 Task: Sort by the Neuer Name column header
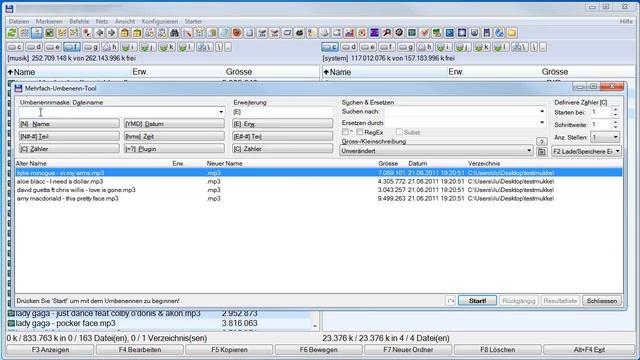224,163
